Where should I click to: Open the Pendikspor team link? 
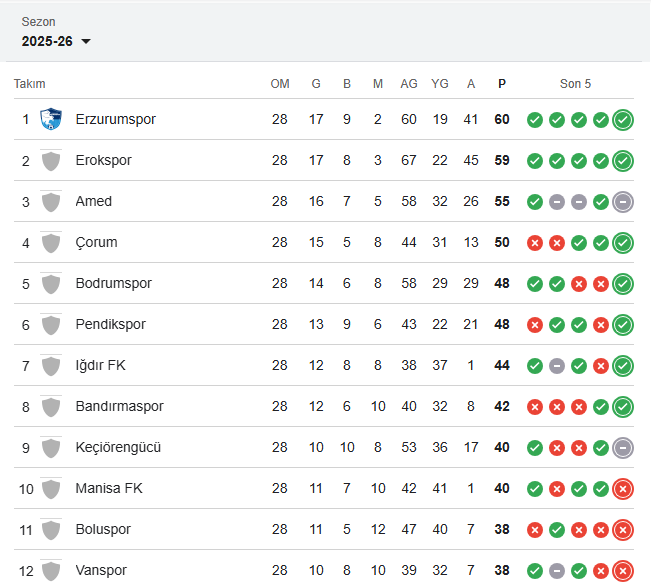pos(111,325)
